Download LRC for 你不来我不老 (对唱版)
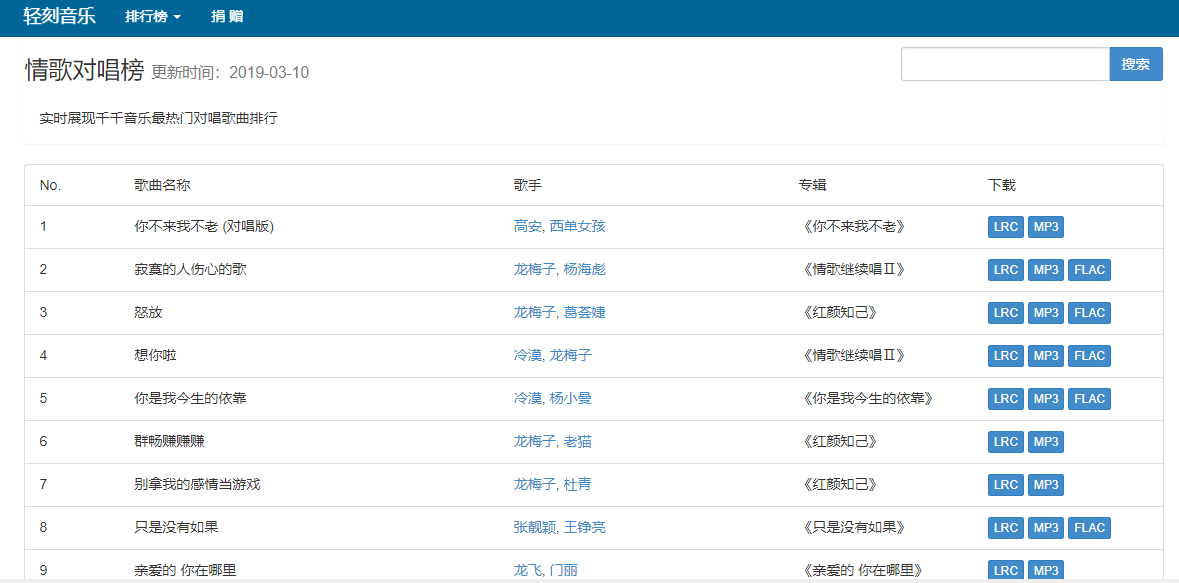This screenshot has height=583, width=1179. click(x=1006, y=227)
